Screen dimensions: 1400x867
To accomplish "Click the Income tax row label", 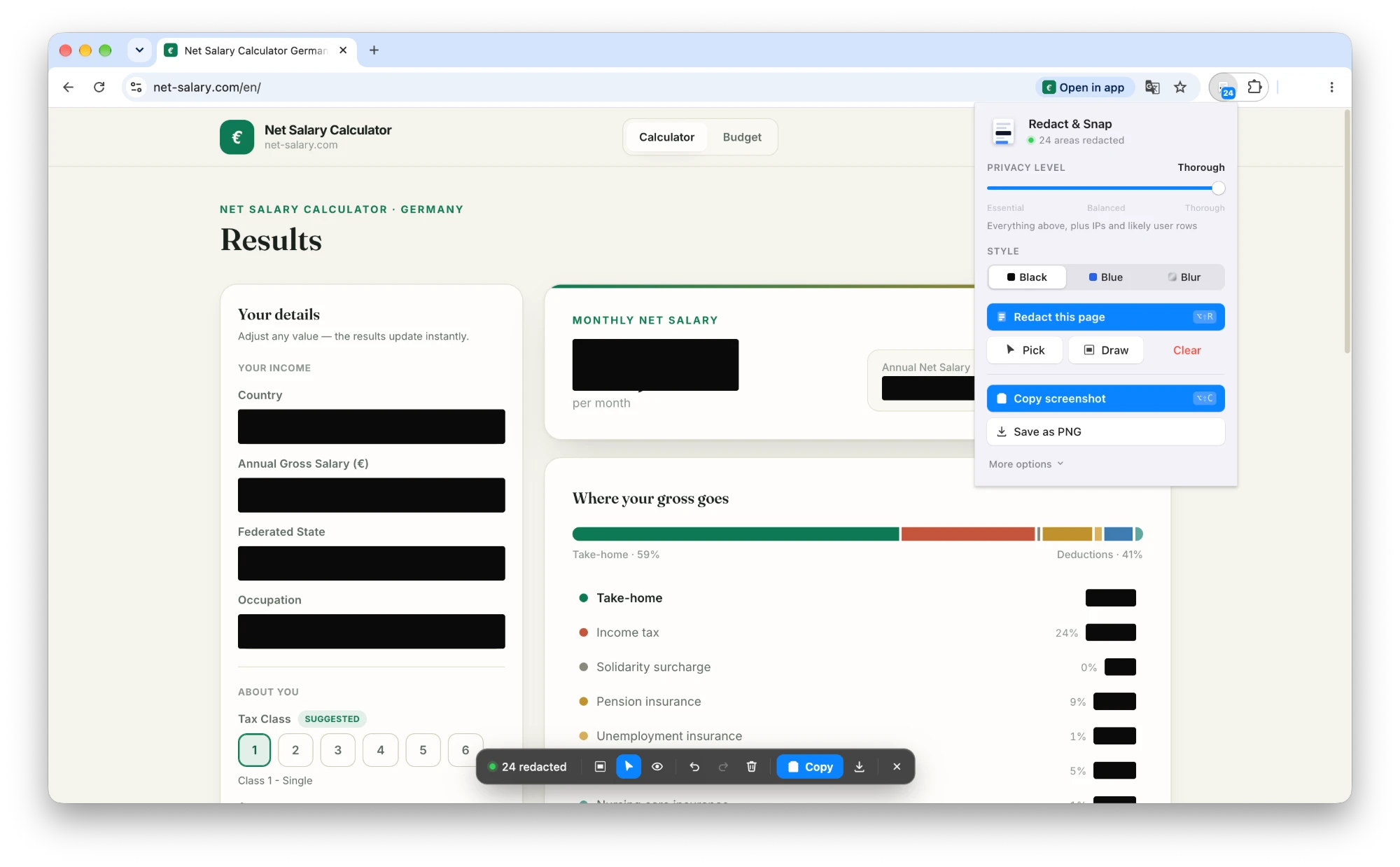I will pos(627,632).
